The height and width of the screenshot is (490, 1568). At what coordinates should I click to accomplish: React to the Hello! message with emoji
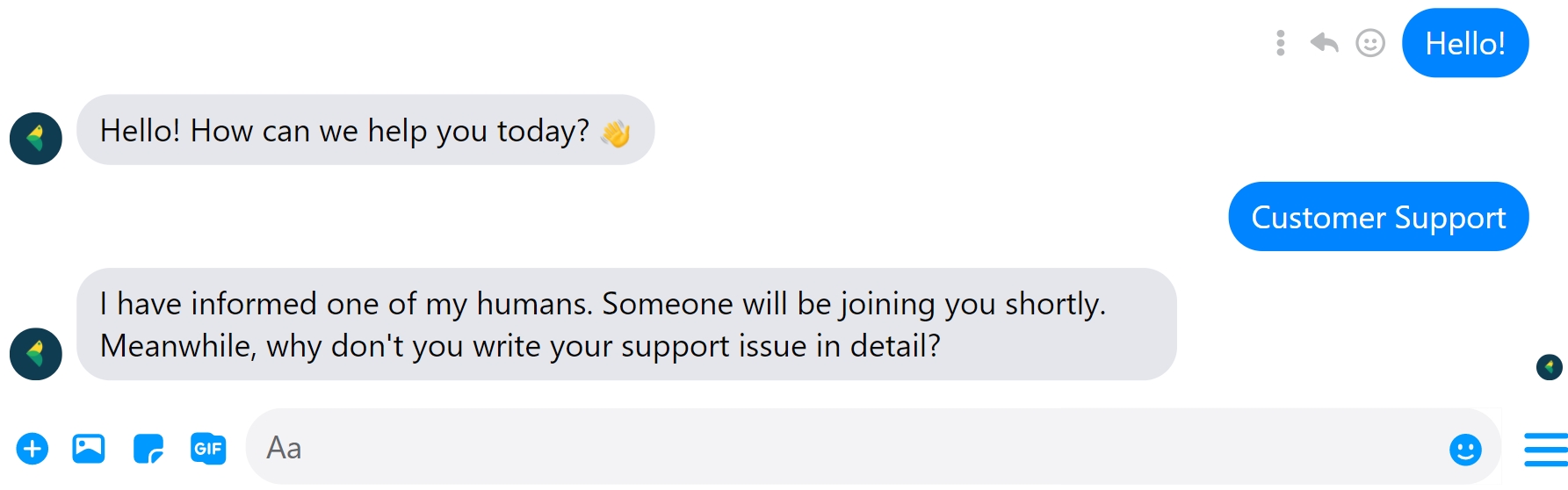(x=1370, y=43)
